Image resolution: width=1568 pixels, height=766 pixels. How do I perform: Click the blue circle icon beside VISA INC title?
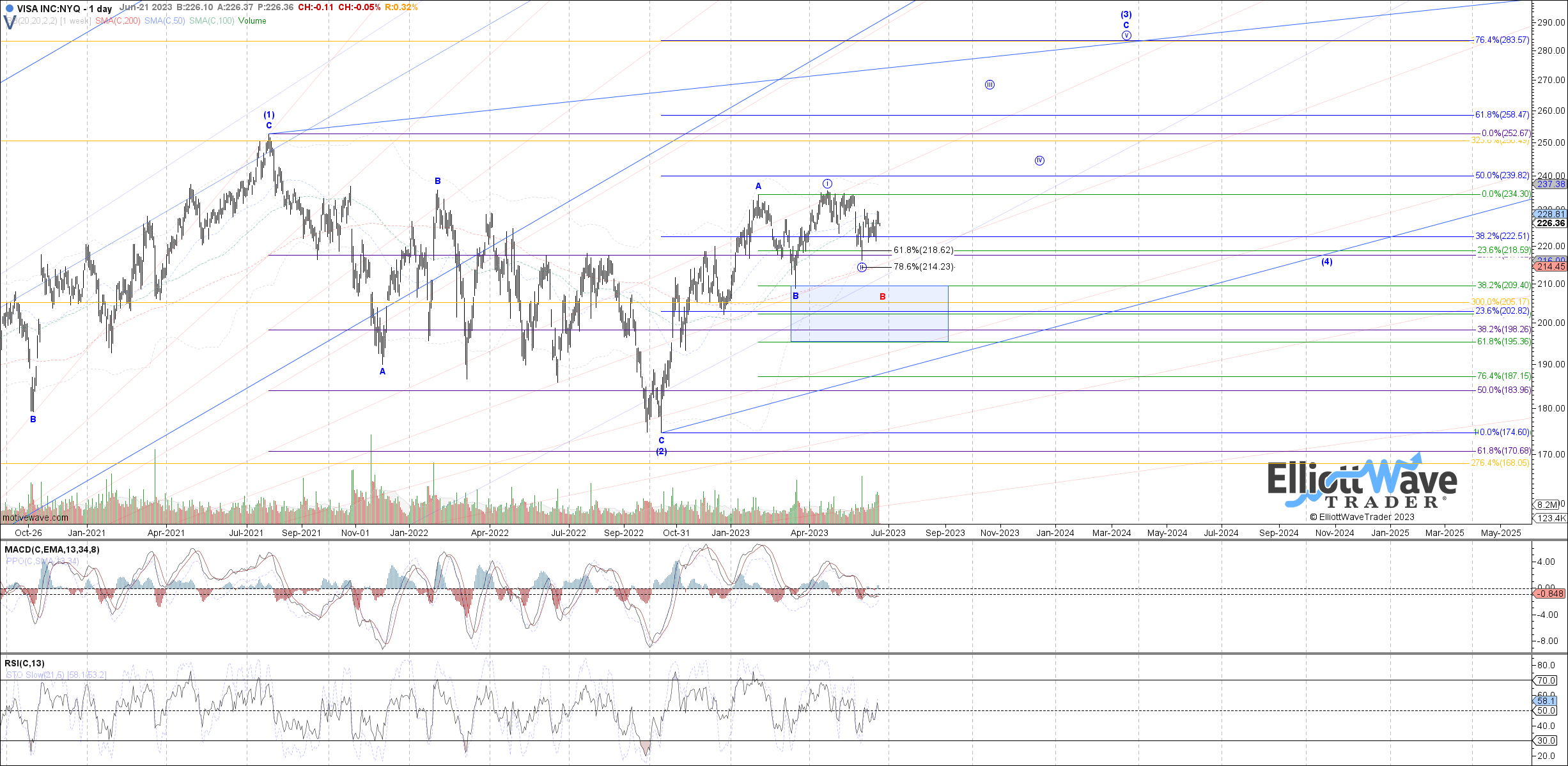coord(9,8)
